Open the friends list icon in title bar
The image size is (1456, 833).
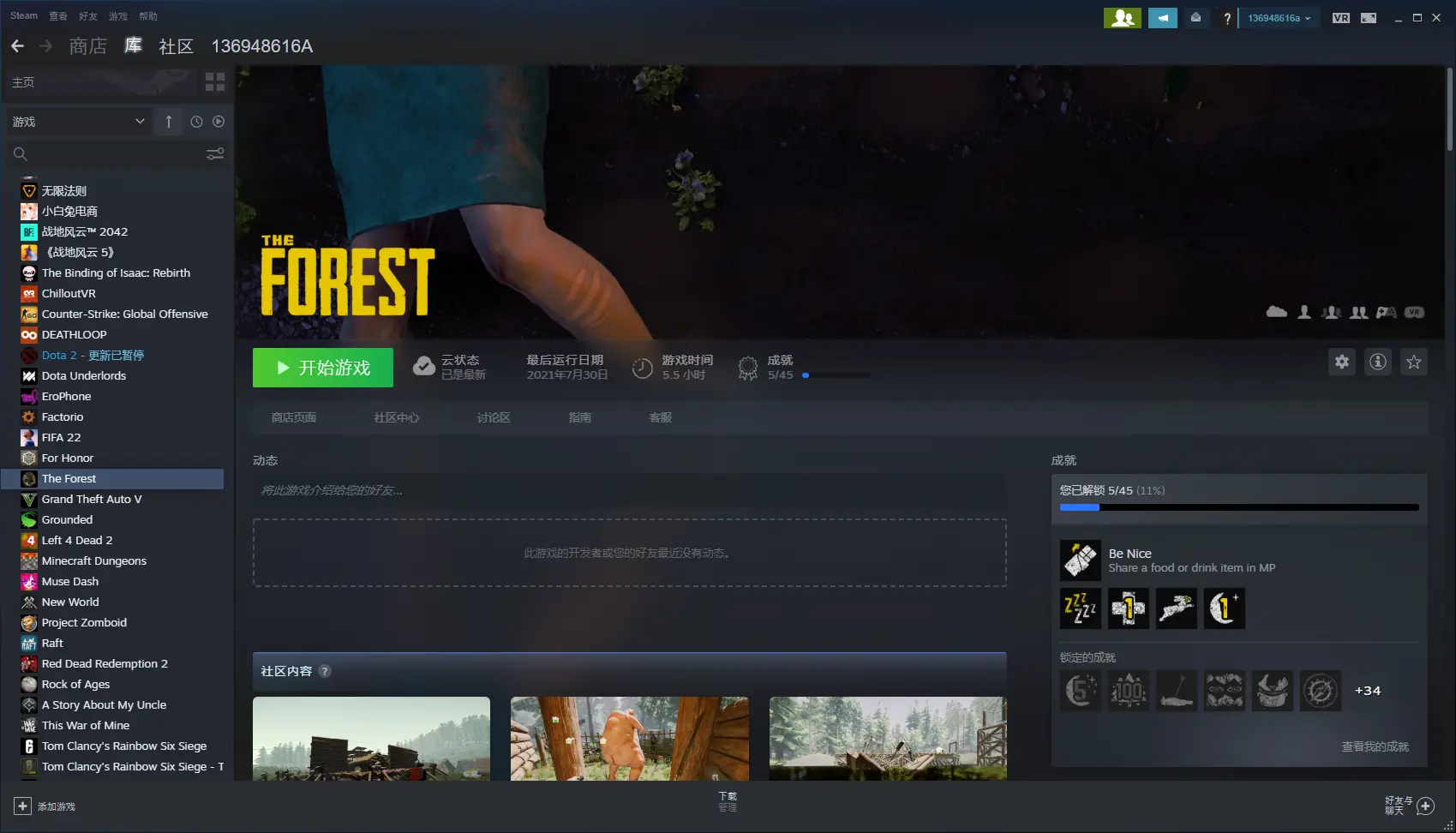[1122, 18]
